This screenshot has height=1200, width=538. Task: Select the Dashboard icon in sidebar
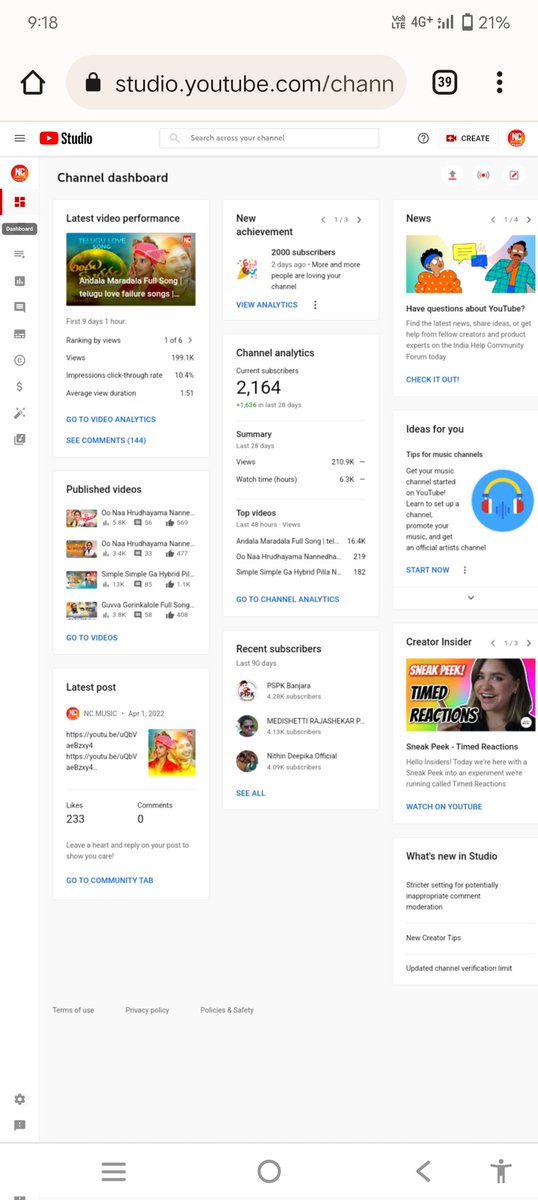coord(19,202)
